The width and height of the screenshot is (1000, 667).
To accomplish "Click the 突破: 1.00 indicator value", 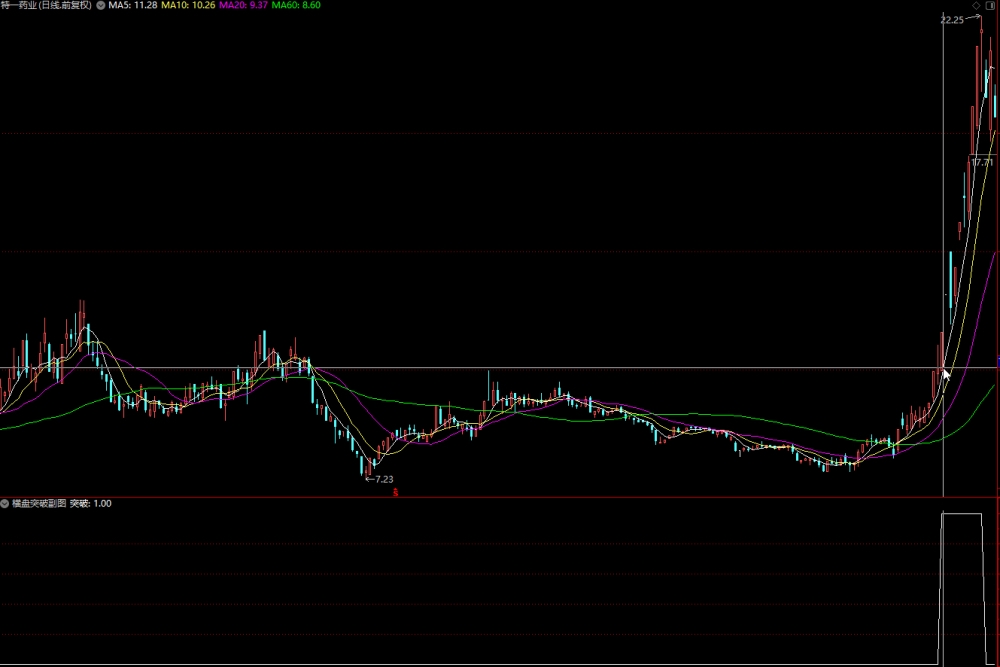I will (x=91, y=504).
